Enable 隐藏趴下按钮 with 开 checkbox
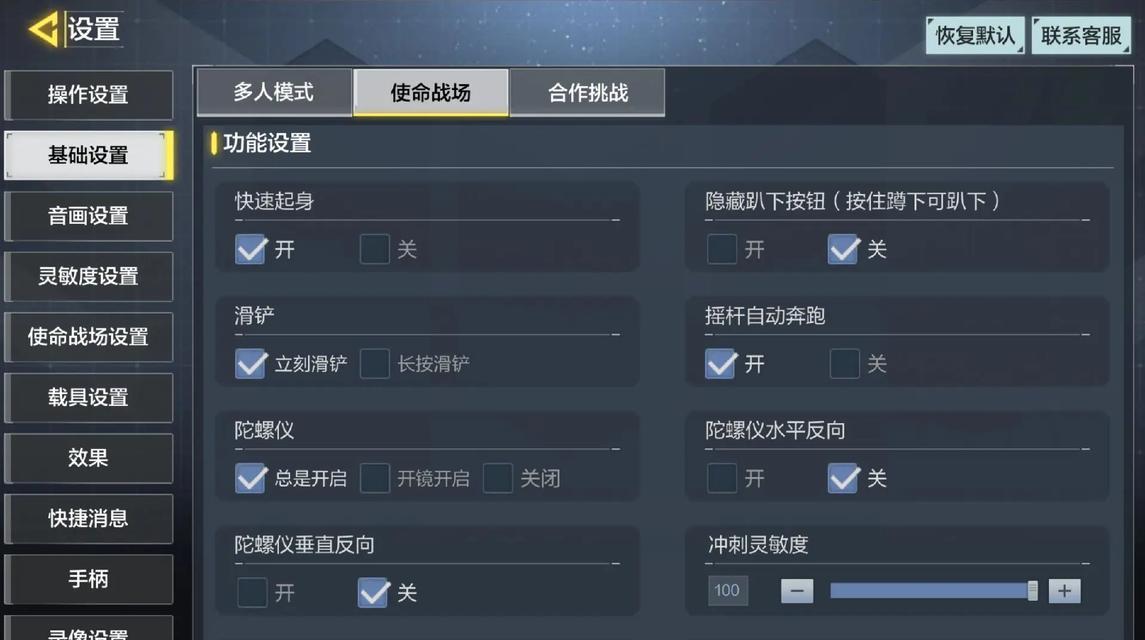The height and width of the screenshot is (640, 1145). [721, 249]
